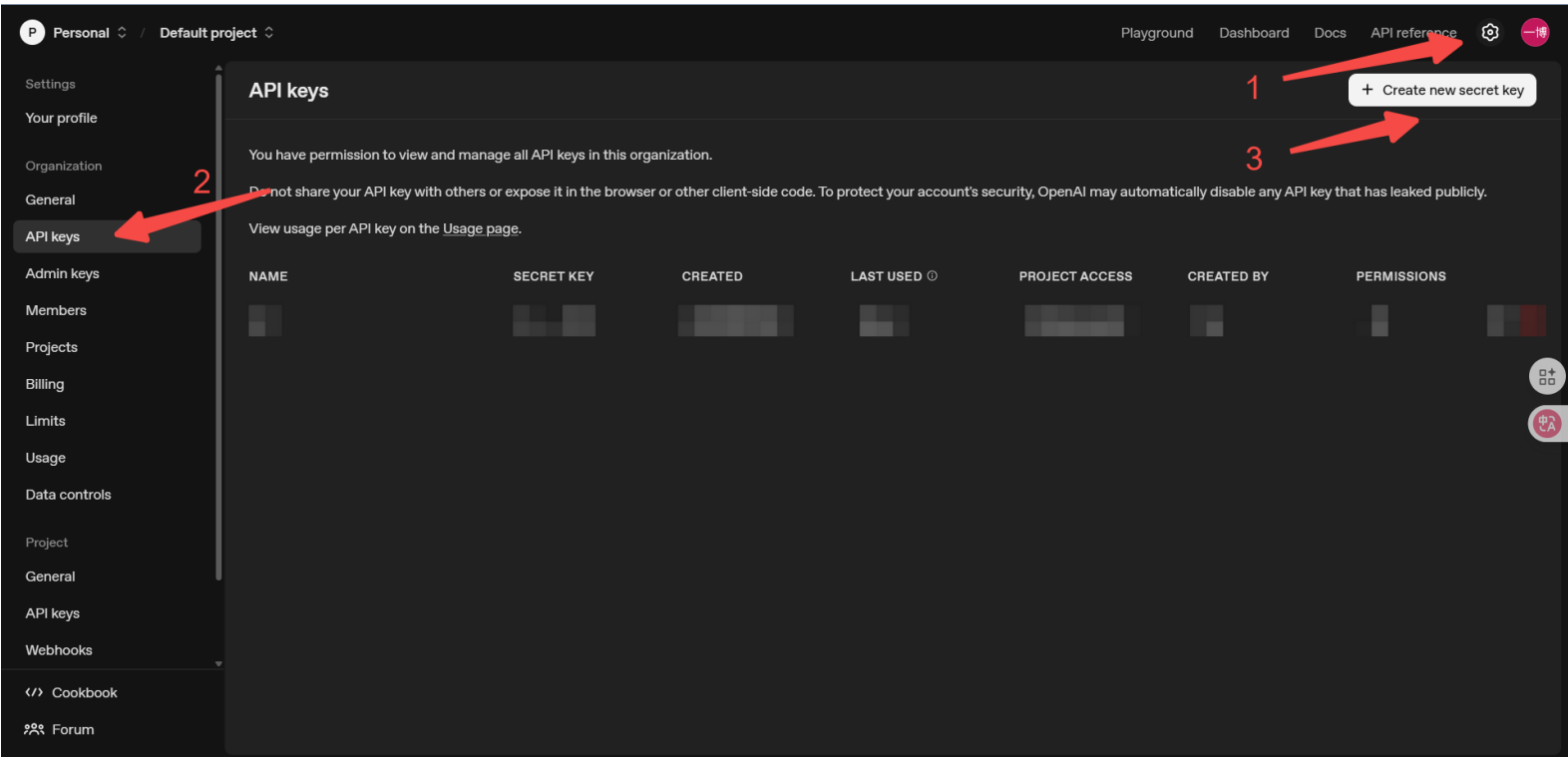Viewport: 1568px width, 757px height.
Task: Click the Cookbook code icon
Action: [x=34, y=692]
